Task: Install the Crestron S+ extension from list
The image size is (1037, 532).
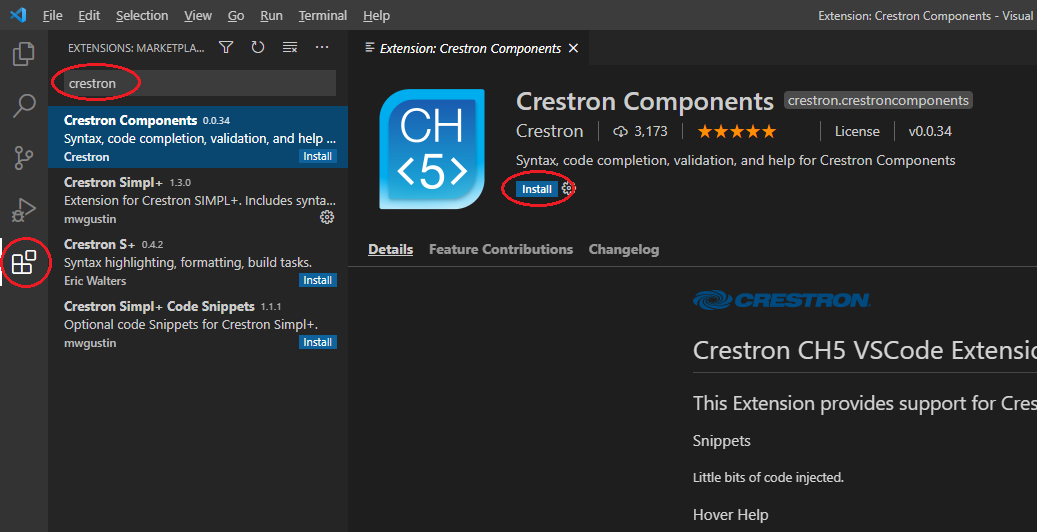Action: click(317, 281)
